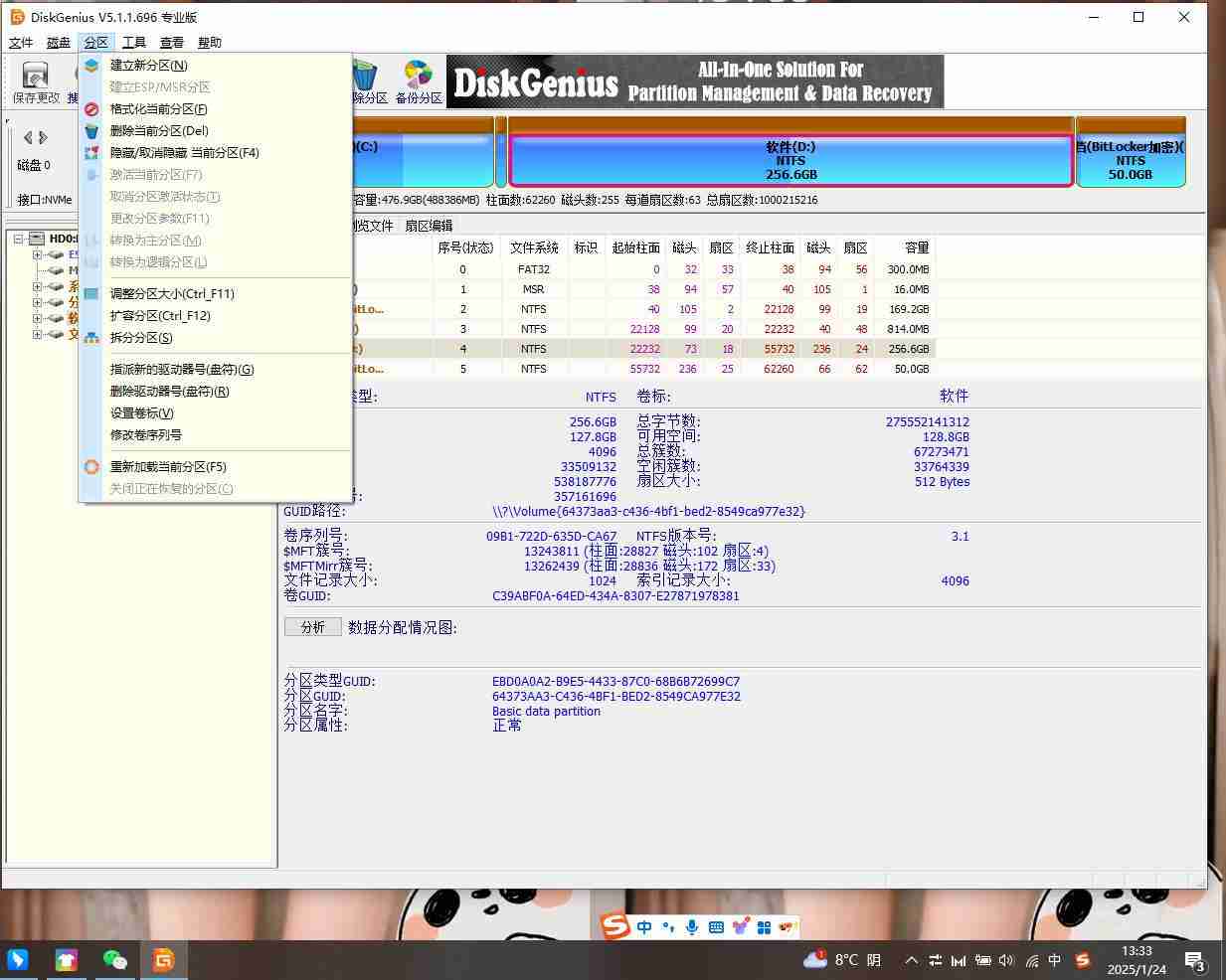Open DiskGenius from the taskbar
The height and width of the screenshot is (980, 1226).
coord(165,960)
